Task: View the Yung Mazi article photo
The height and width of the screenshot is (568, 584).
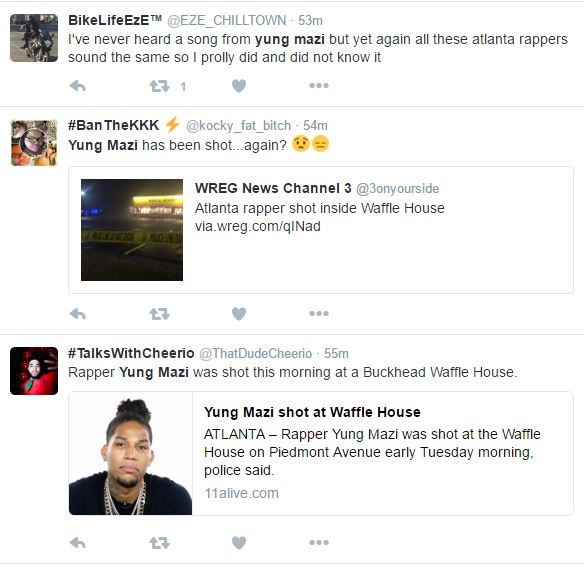Action: (x=130, y=453)
